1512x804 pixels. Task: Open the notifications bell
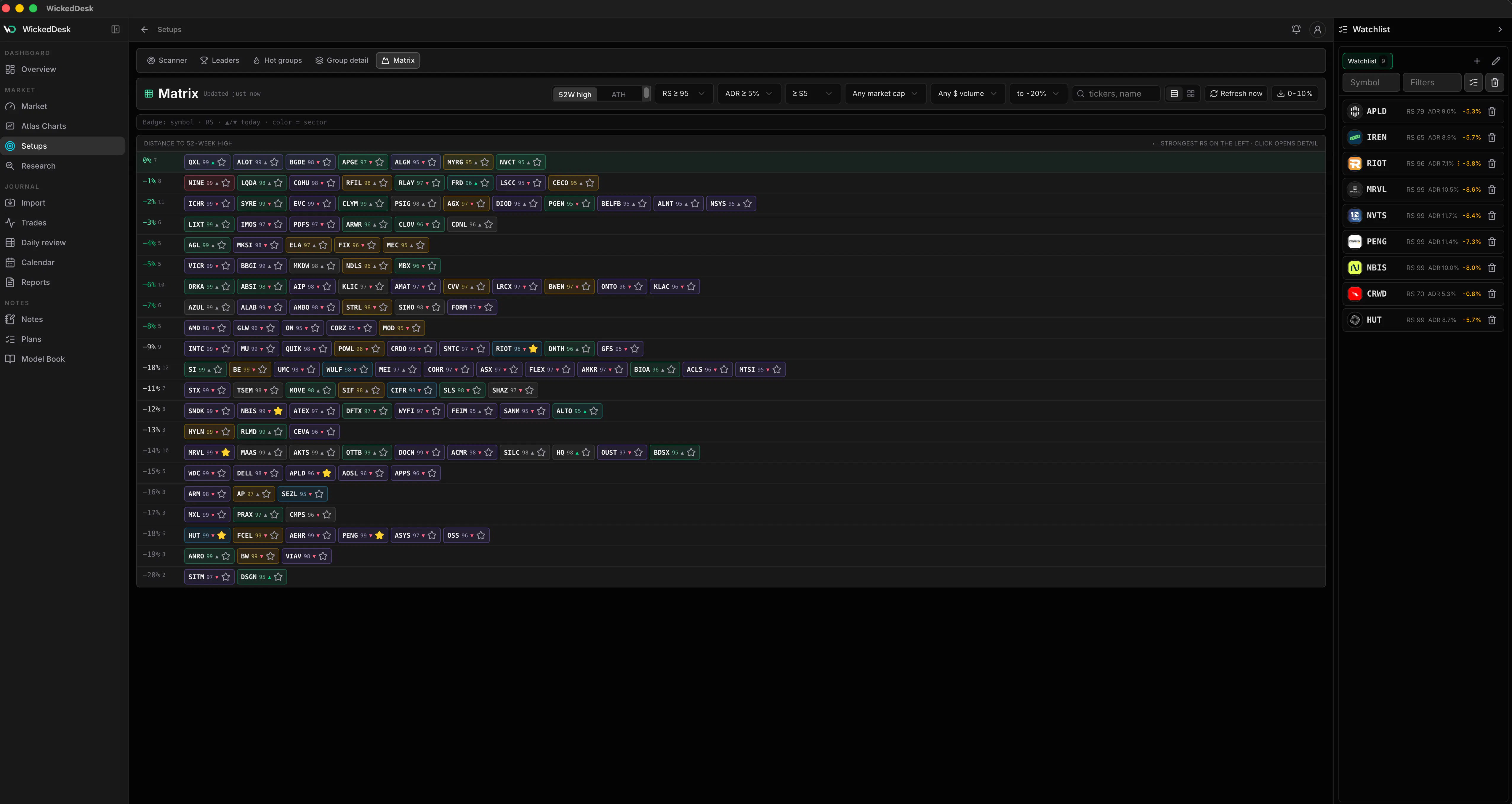pyautogui.click(x=1296, y=29)
